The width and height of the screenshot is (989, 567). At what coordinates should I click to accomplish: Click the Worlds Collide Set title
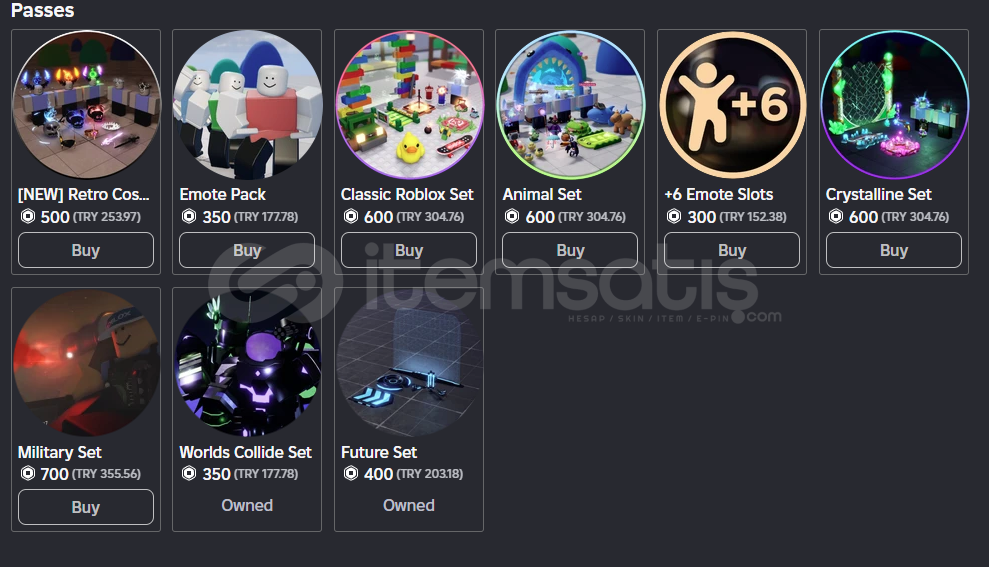tap(245, 452)
